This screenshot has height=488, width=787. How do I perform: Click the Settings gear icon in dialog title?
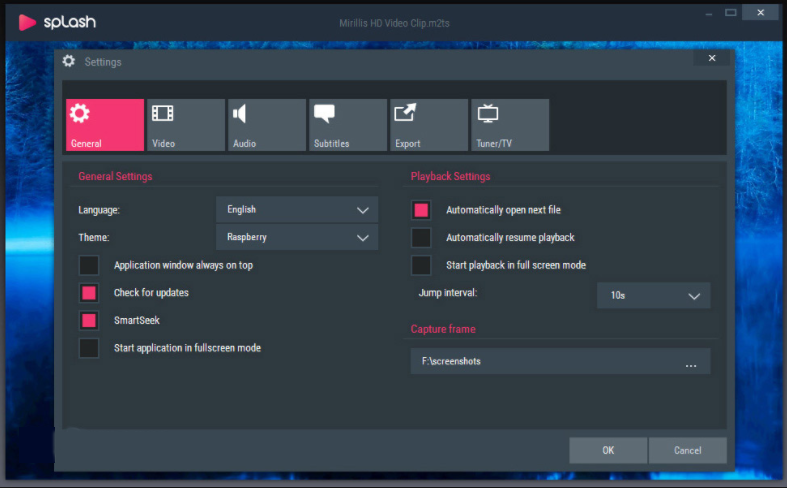click(x=68, y=61)
